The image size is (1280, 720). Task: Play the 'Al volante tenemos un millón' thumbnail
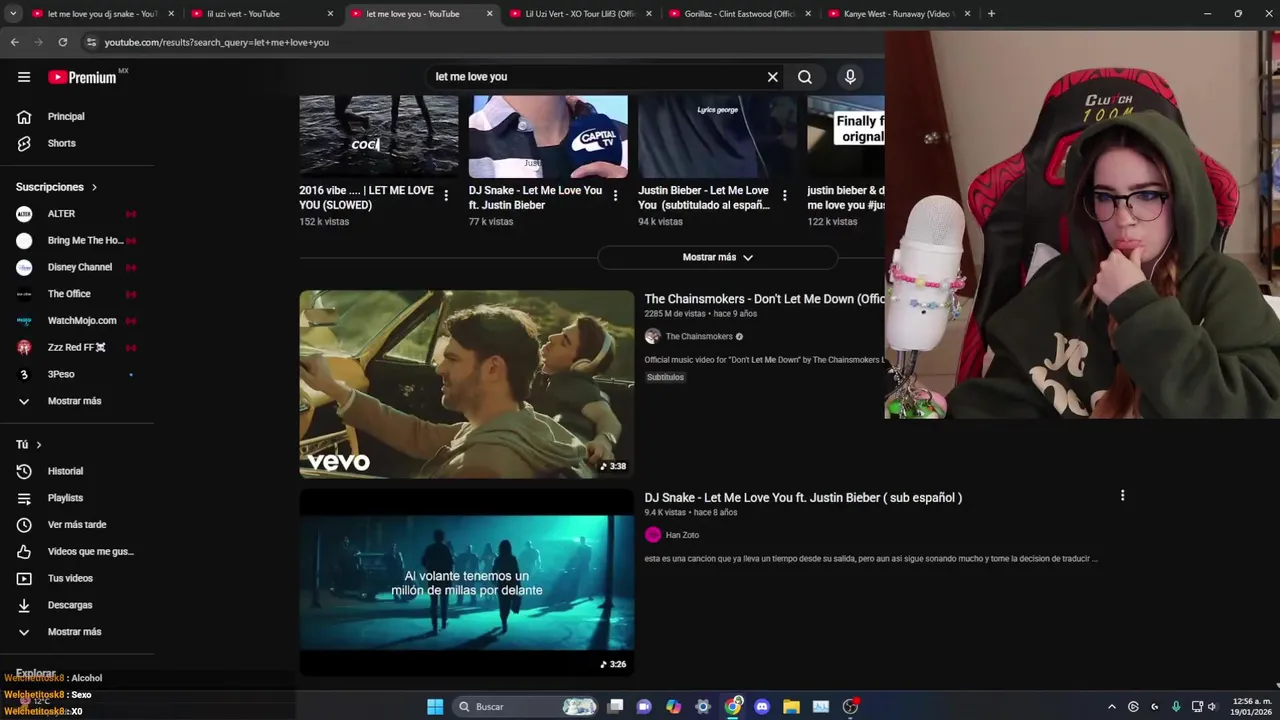tap(466, 582)
